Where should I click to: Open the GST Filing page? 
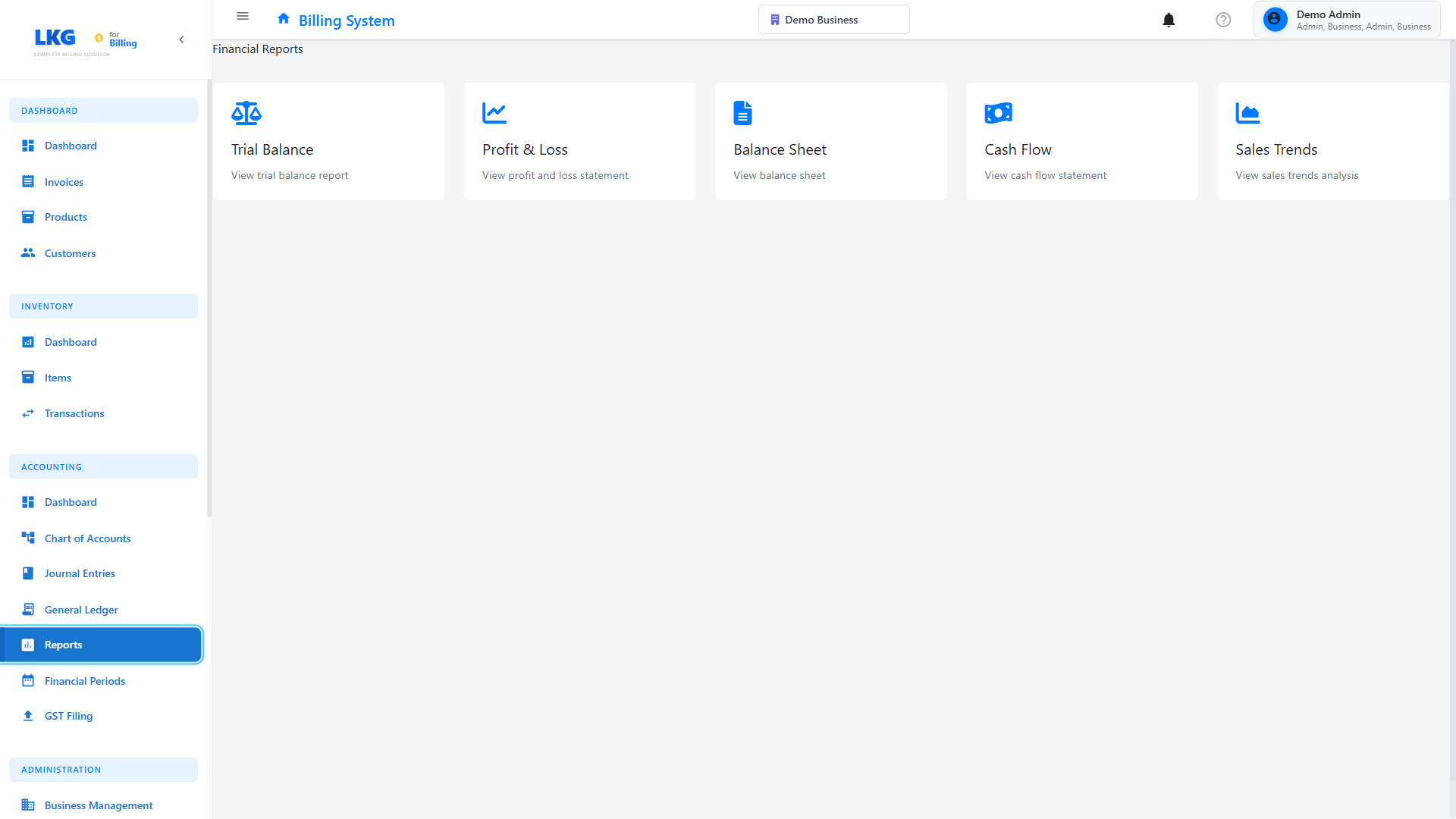68,715
